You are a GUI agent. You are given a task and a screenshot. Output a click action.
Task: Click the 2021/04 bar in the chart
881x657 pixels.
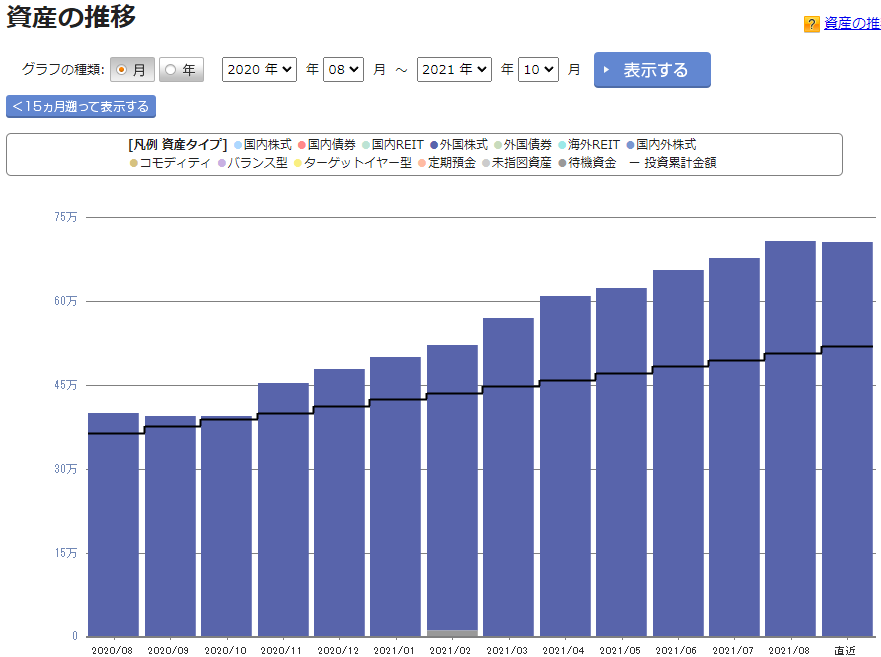click(565, 466)
